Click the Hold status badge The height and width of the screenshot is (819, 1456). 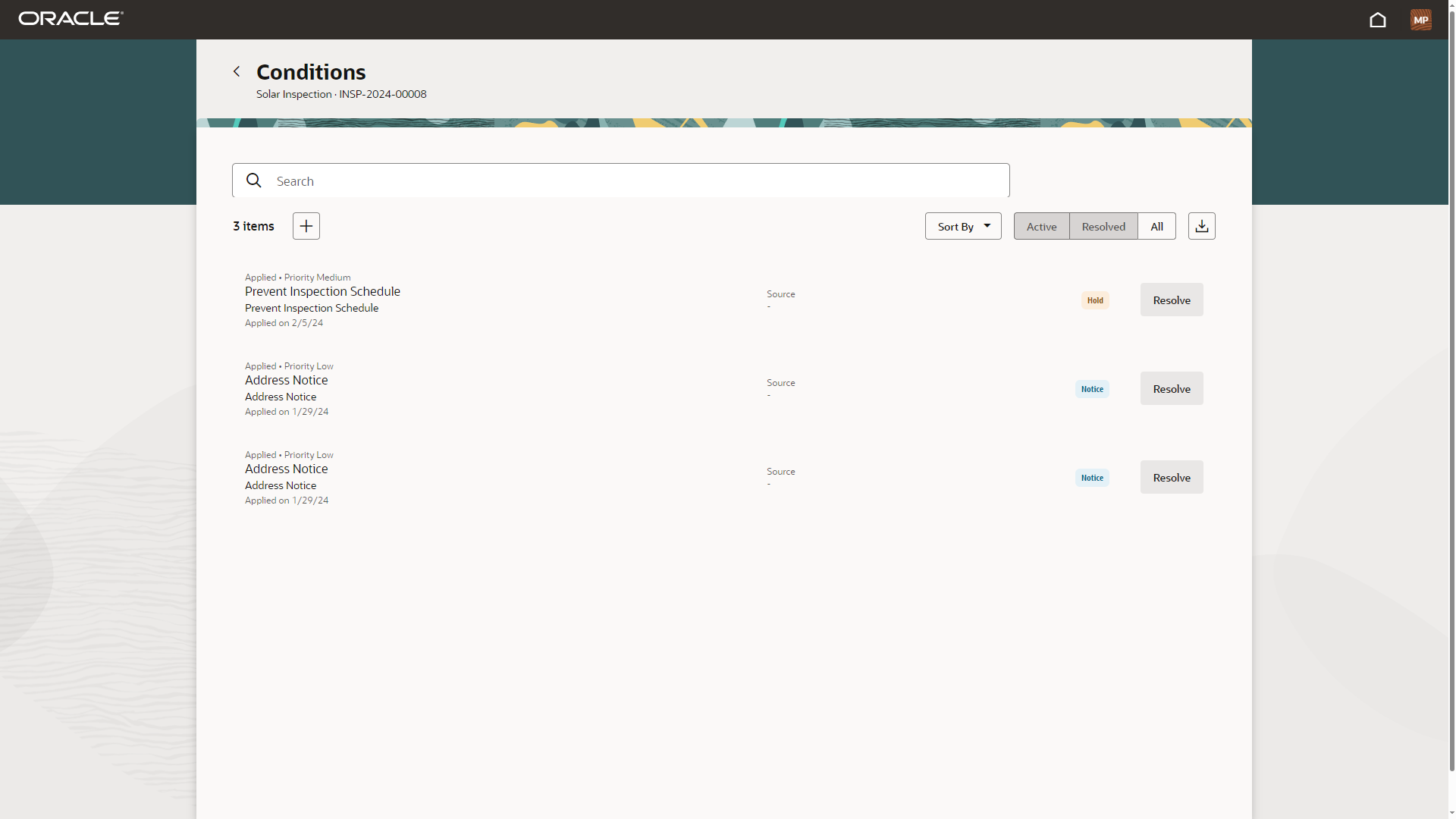click(x=1094, y=300)
